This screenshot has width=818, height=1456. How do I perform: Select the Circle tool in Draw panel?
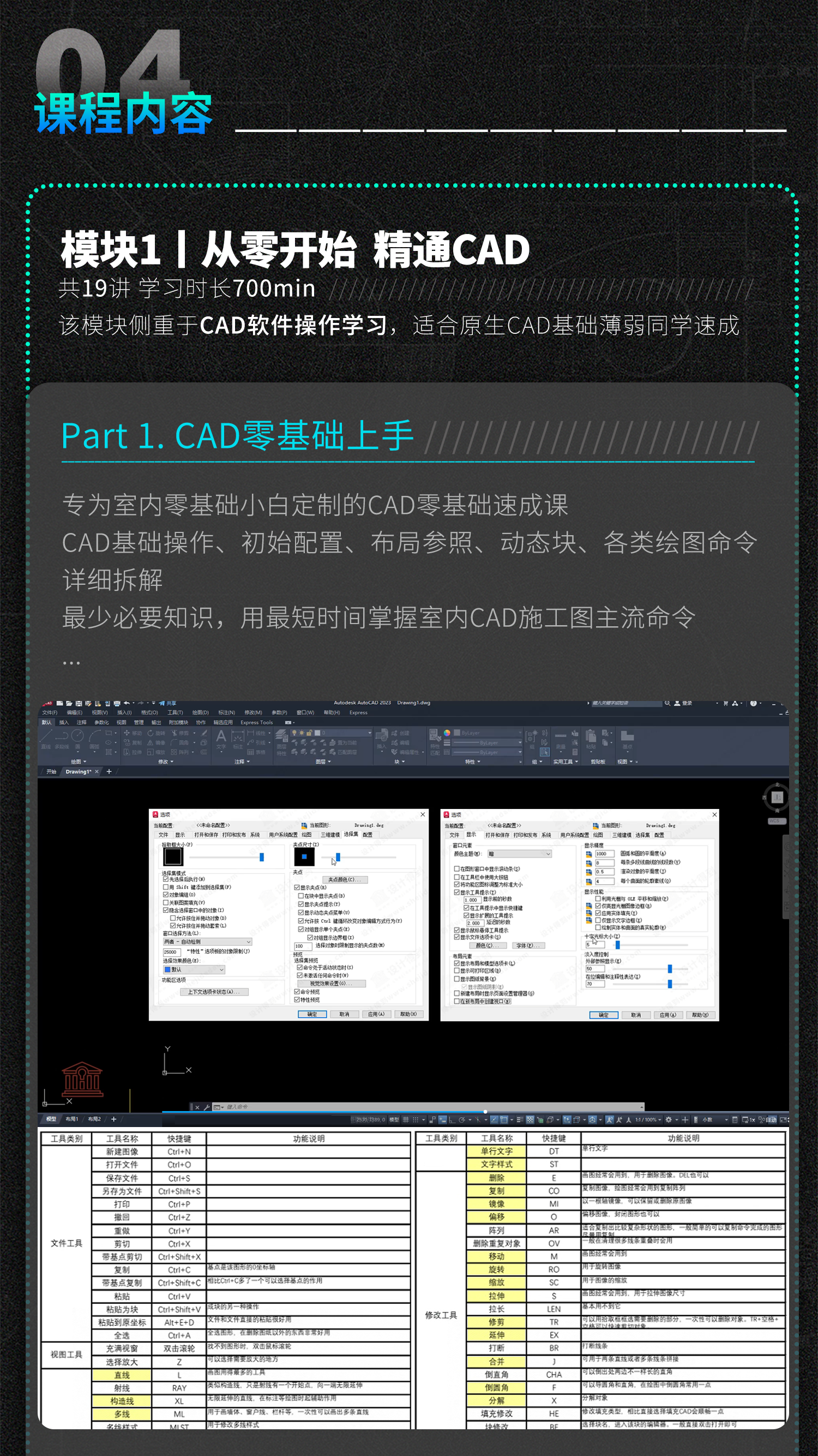(78, 736)
